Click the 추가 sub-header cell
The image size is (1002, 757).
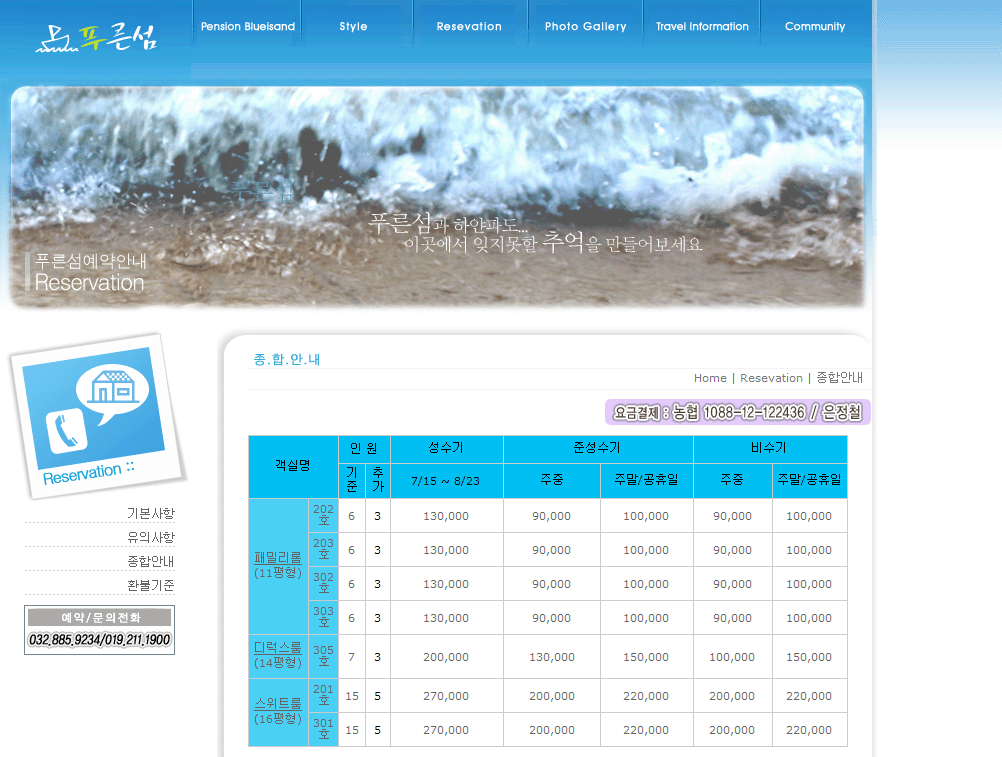point(378,480)
